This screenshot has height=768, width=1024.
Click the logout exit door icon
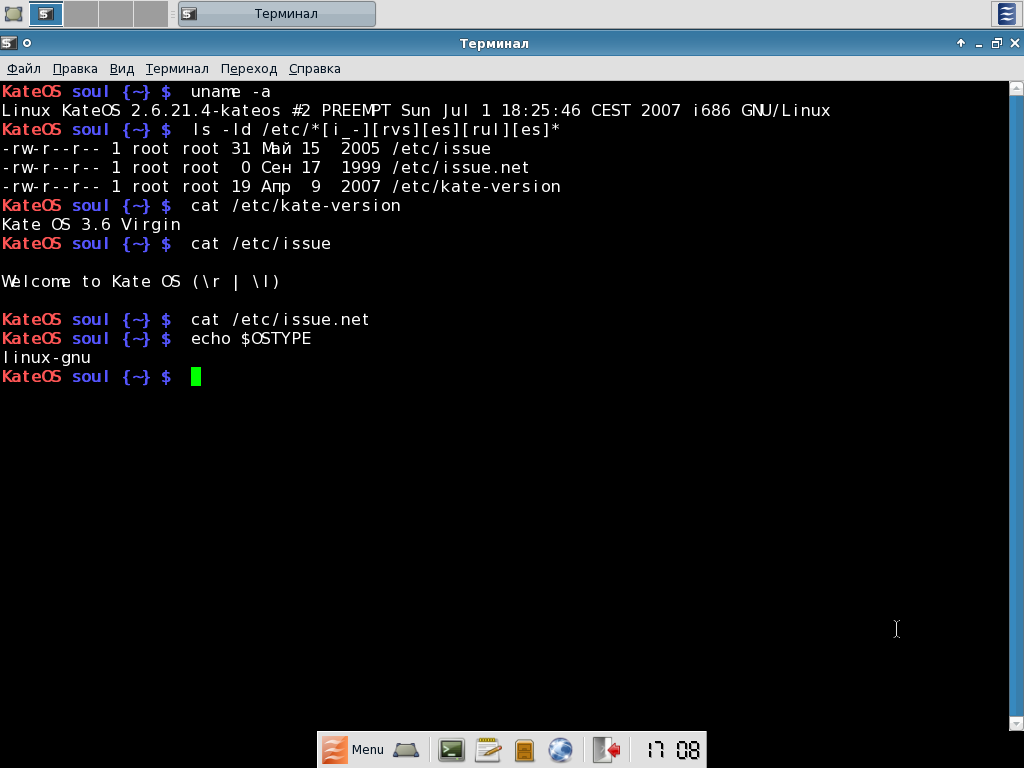tap(607, 750)
